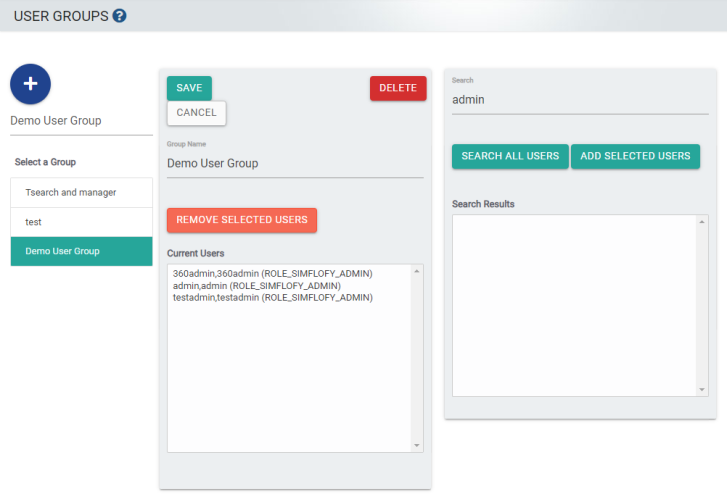Screen dimensions: 727x502
Task: Click Search Results scroll up arrow
Action: 702,222
